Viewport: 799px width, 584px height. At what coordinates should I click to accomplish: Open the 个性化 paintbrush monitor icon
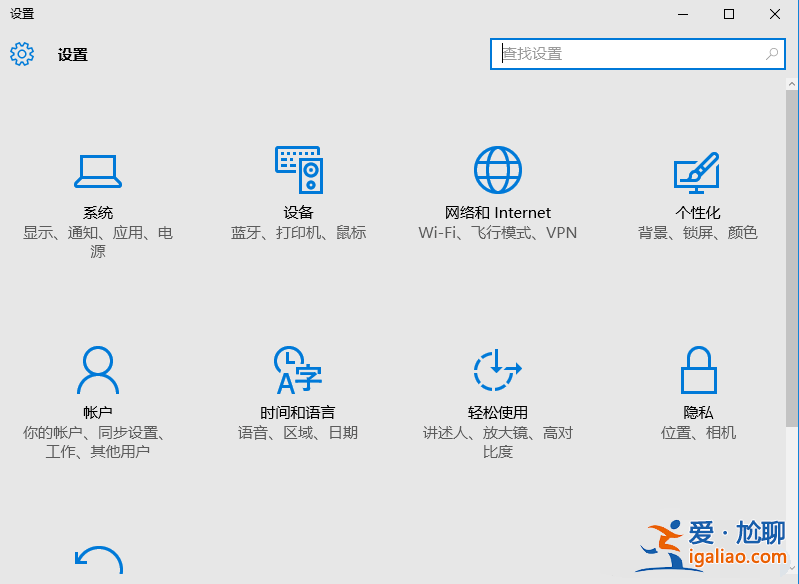pos(697,172)
